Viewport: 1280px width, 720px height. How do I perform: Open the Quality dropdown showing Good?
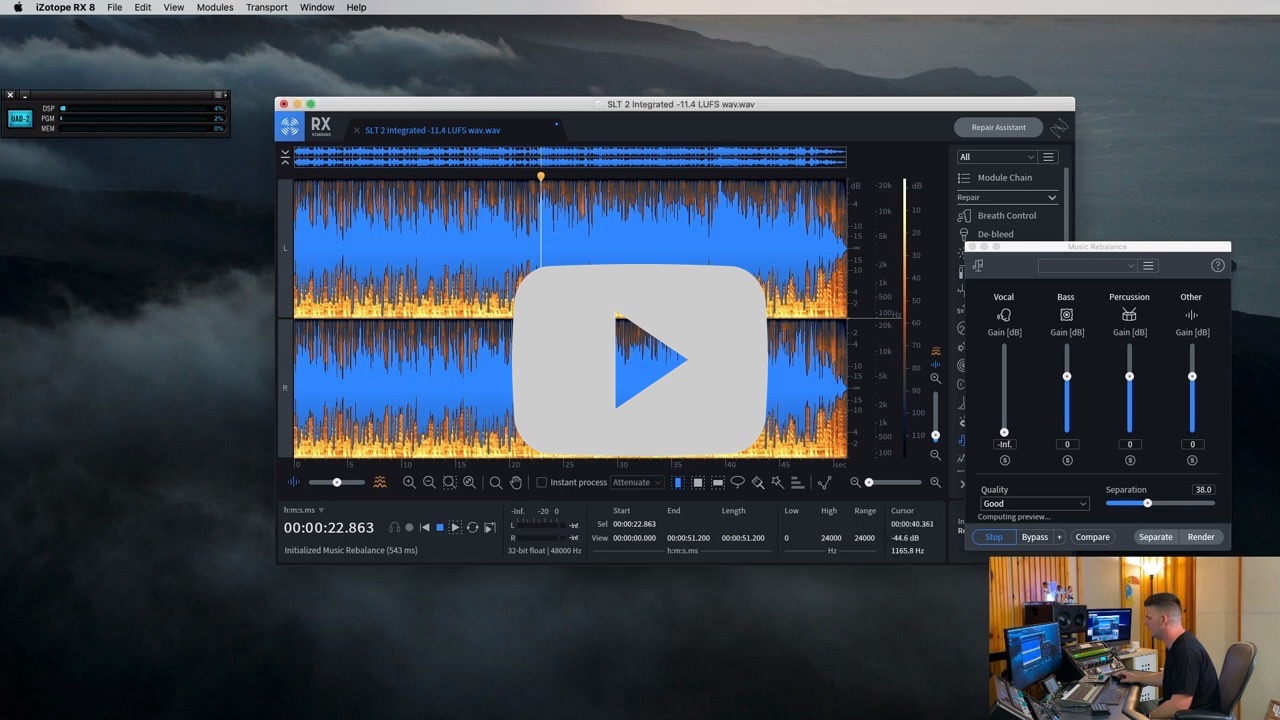click(1034, 504)
